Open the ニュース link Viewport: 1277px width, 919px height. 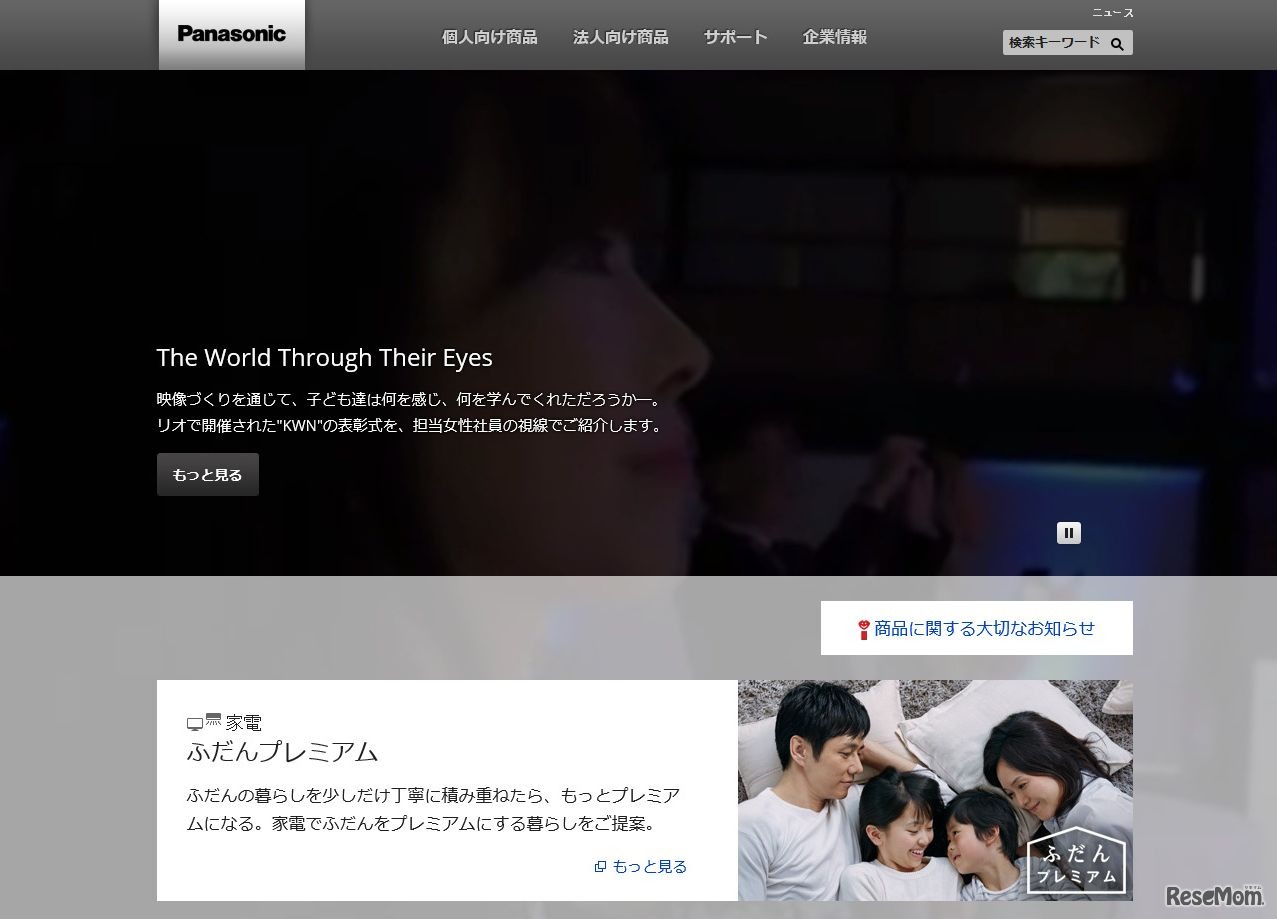click(1113, 13)
